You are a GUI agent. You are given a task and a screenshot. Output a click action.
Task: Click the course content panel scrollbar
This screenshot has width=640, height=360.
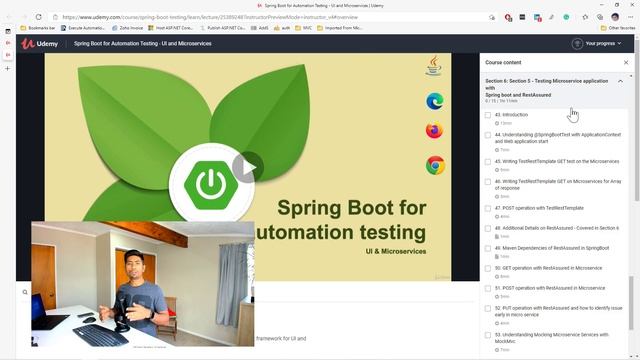[631, 303]
